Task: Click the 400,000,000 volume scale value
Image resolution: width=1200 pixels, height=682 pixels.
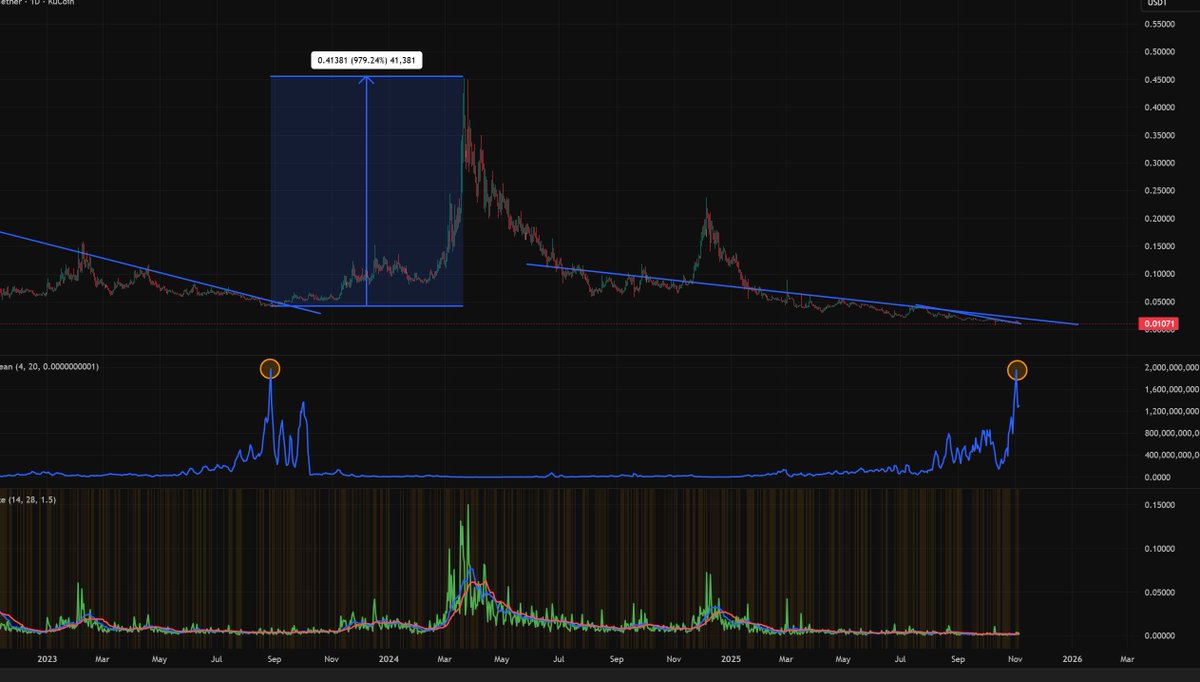Action: tap(1170, 455)
